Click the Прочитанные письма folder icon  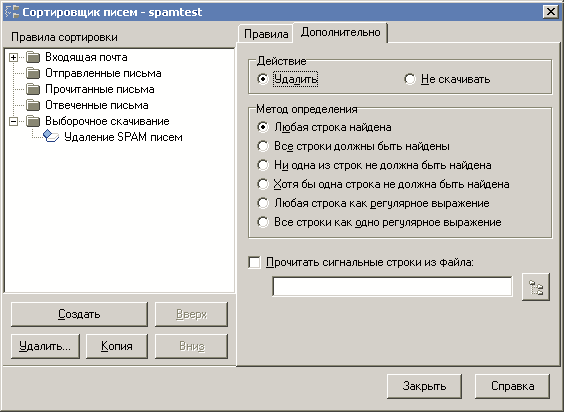point(33,89)
